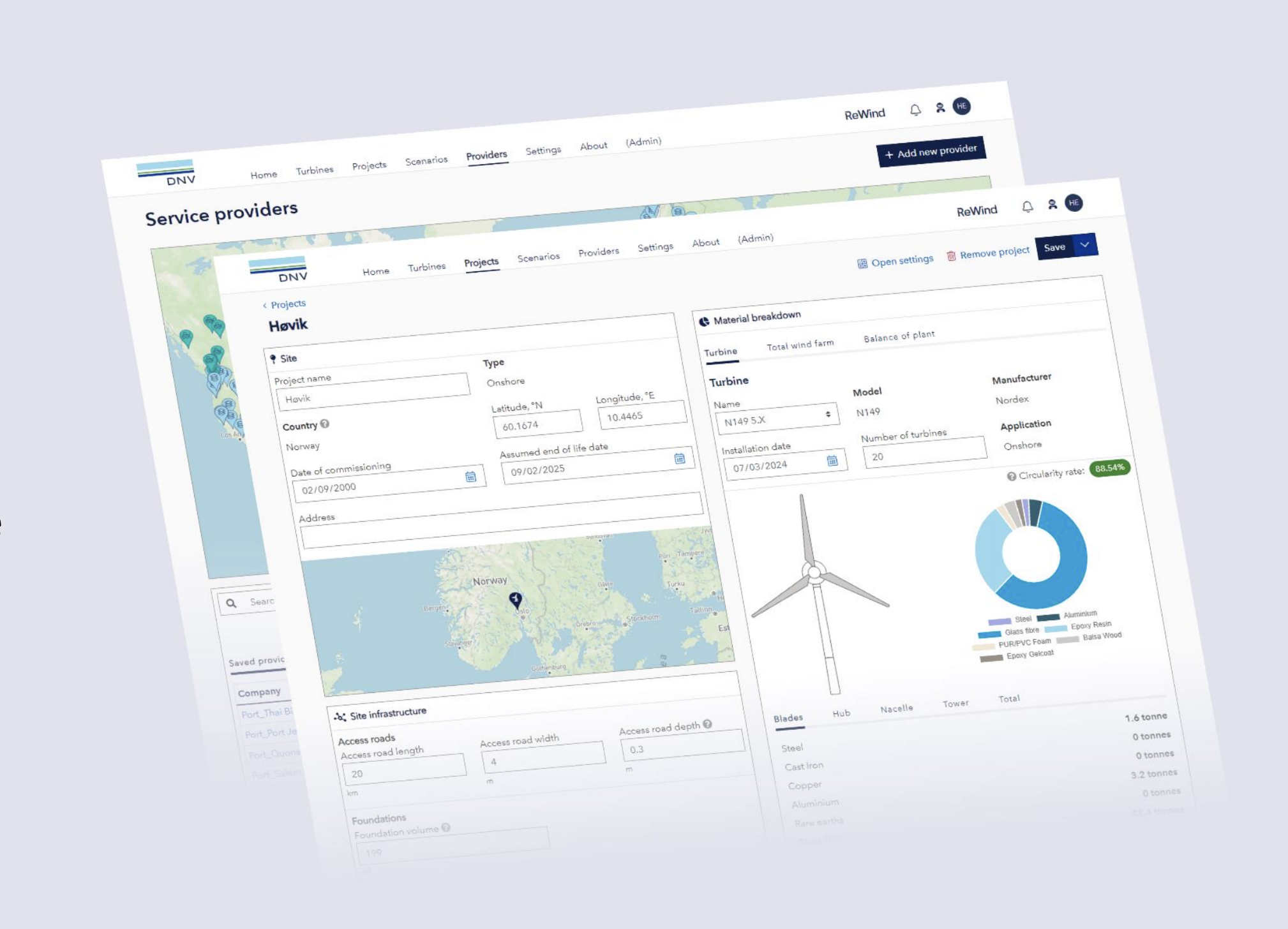1288x929 pixels.
Task: Open Scenarios in front window navigation
Action: coord(539,257)
